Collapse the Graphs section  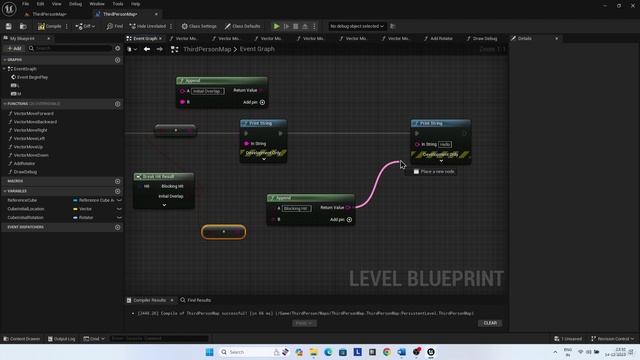point(5,60)
